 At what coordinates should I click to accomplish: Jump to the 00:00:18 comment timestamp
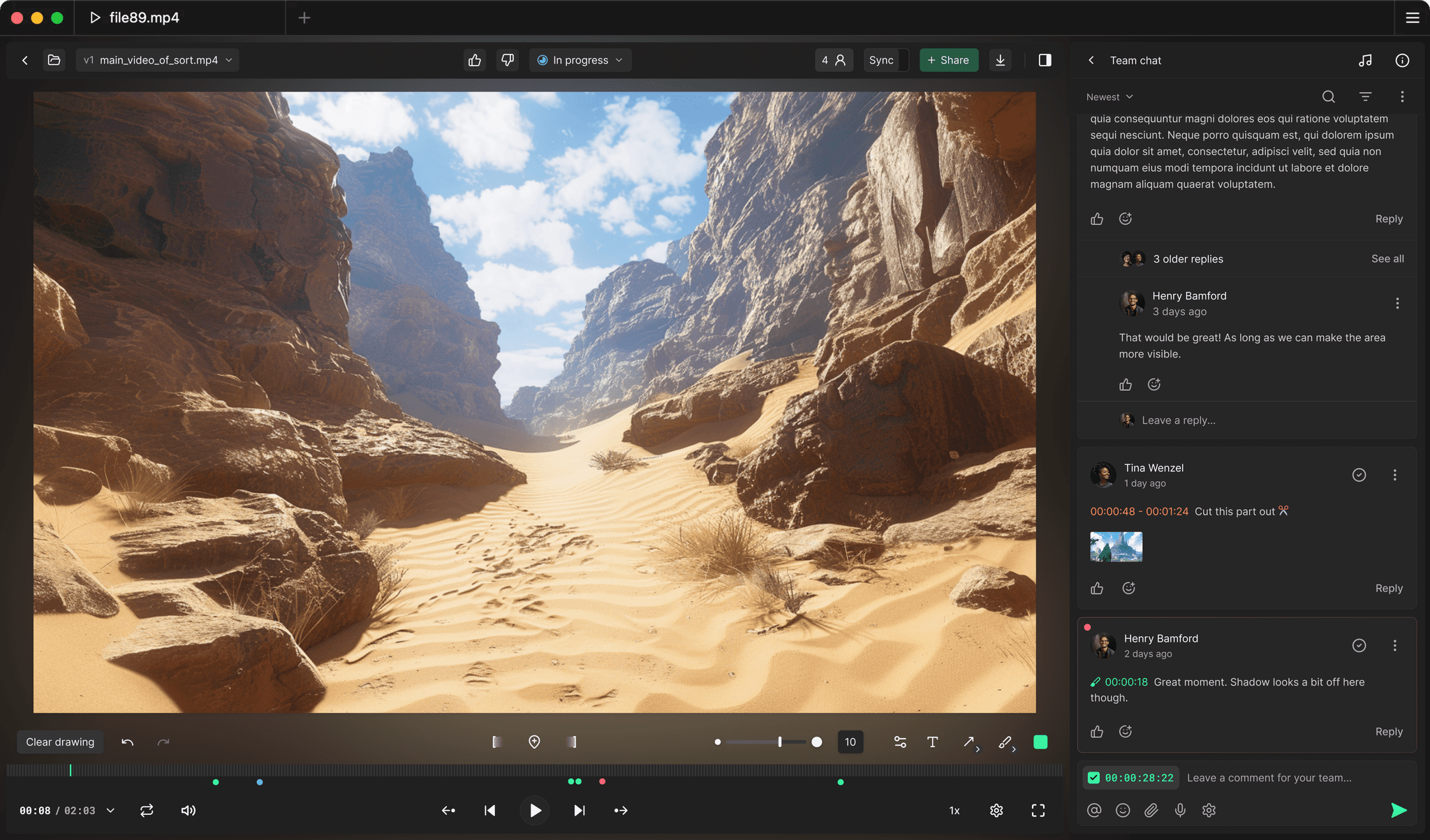pos(1126,682)
